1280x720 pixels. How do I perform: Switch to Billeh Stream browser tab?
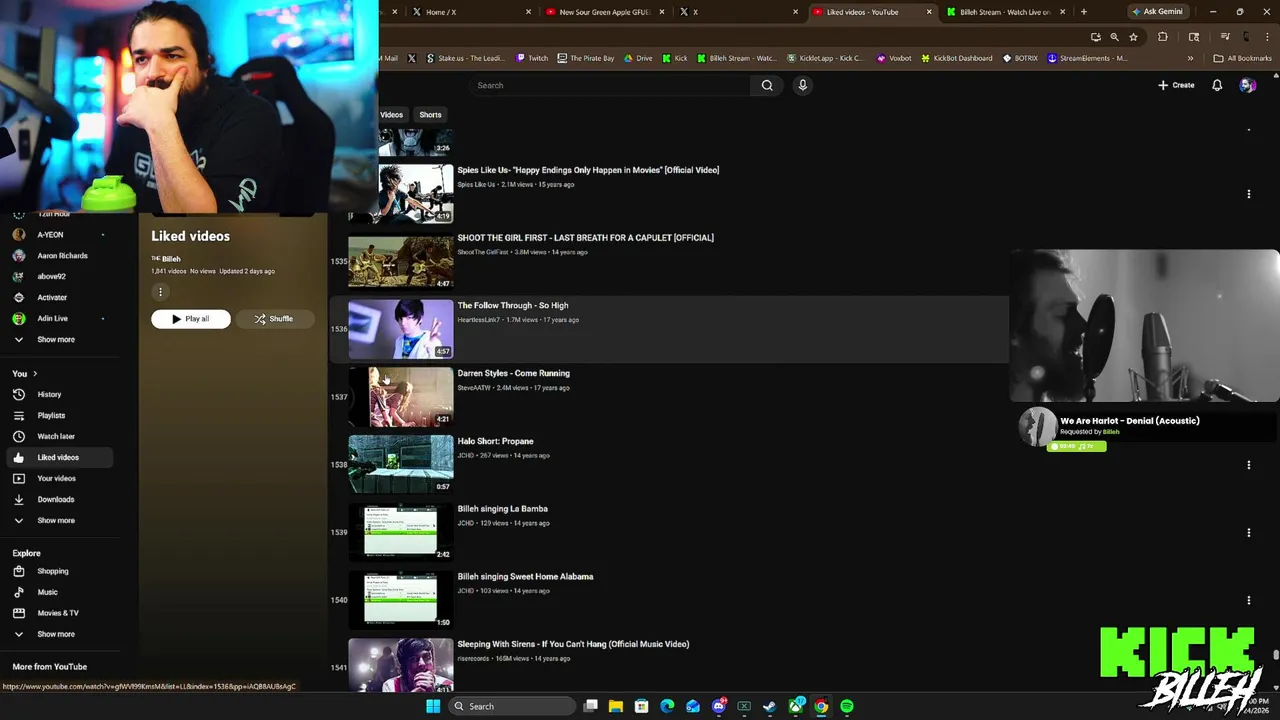coord(1005,12)
